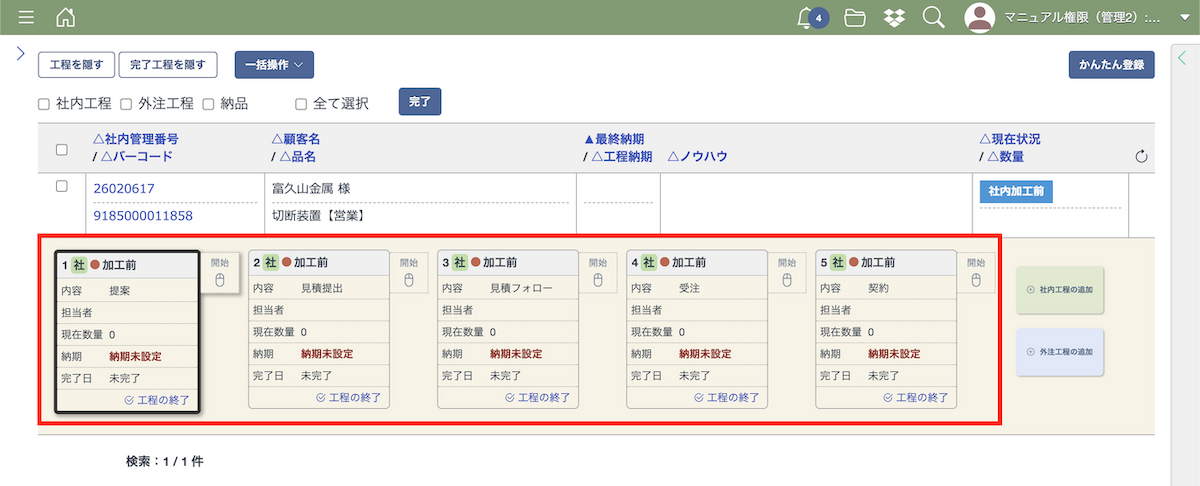Toggle the 全て選択 checkbox
The height and width of the screenshot is (486, 1200).
(301, 103)
